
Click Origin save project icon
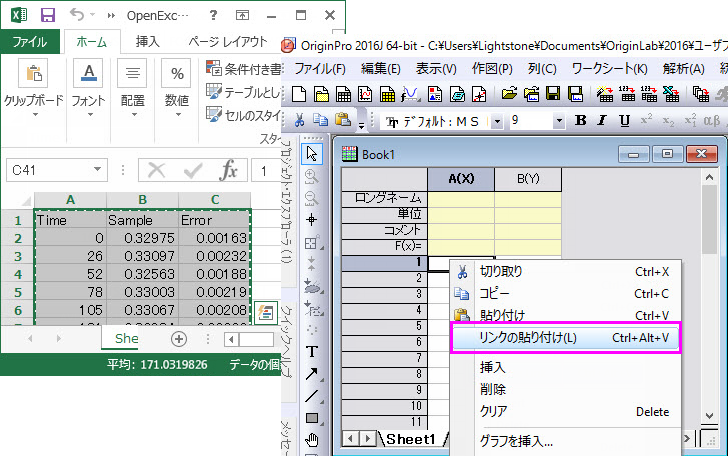click(553, 94)
